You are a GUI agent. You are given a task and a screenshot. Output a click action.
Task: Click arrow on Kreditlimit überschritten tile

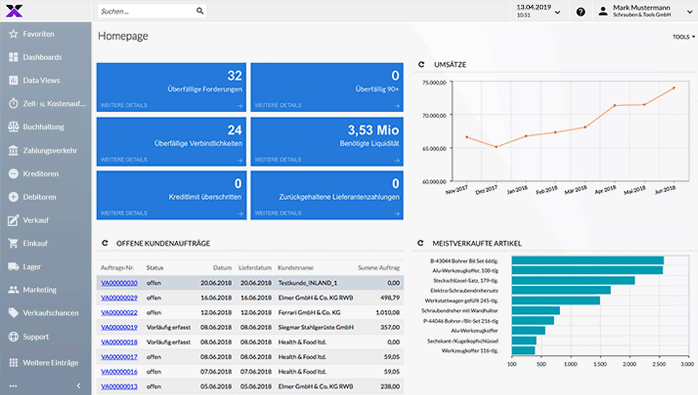point(239,213)
